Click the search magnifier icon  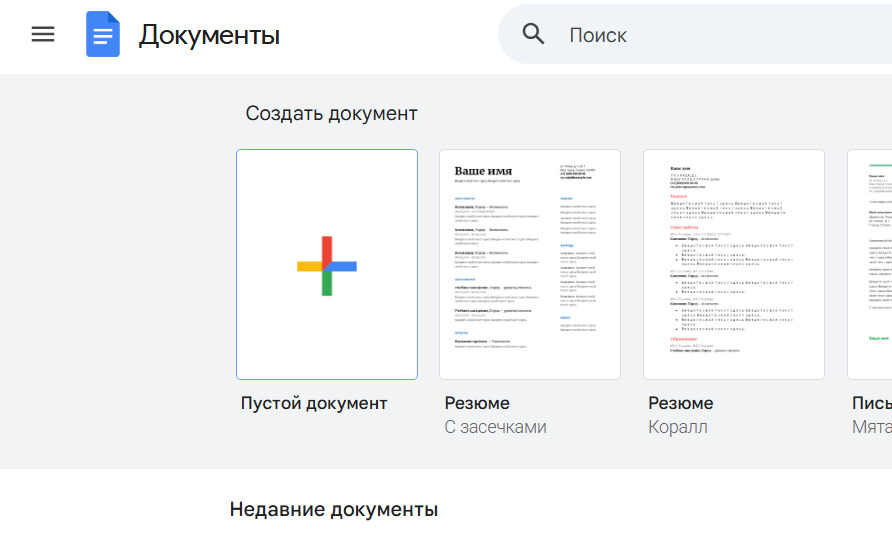534,34
